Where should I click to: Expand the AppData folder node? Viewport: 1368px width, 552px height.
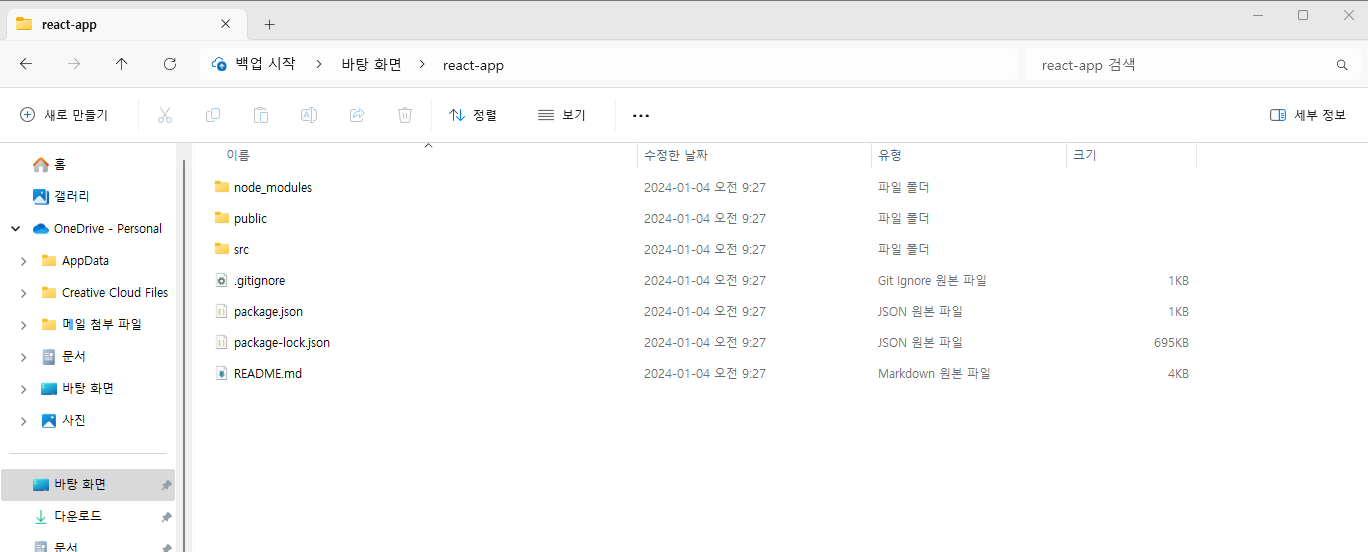[24, 260]
